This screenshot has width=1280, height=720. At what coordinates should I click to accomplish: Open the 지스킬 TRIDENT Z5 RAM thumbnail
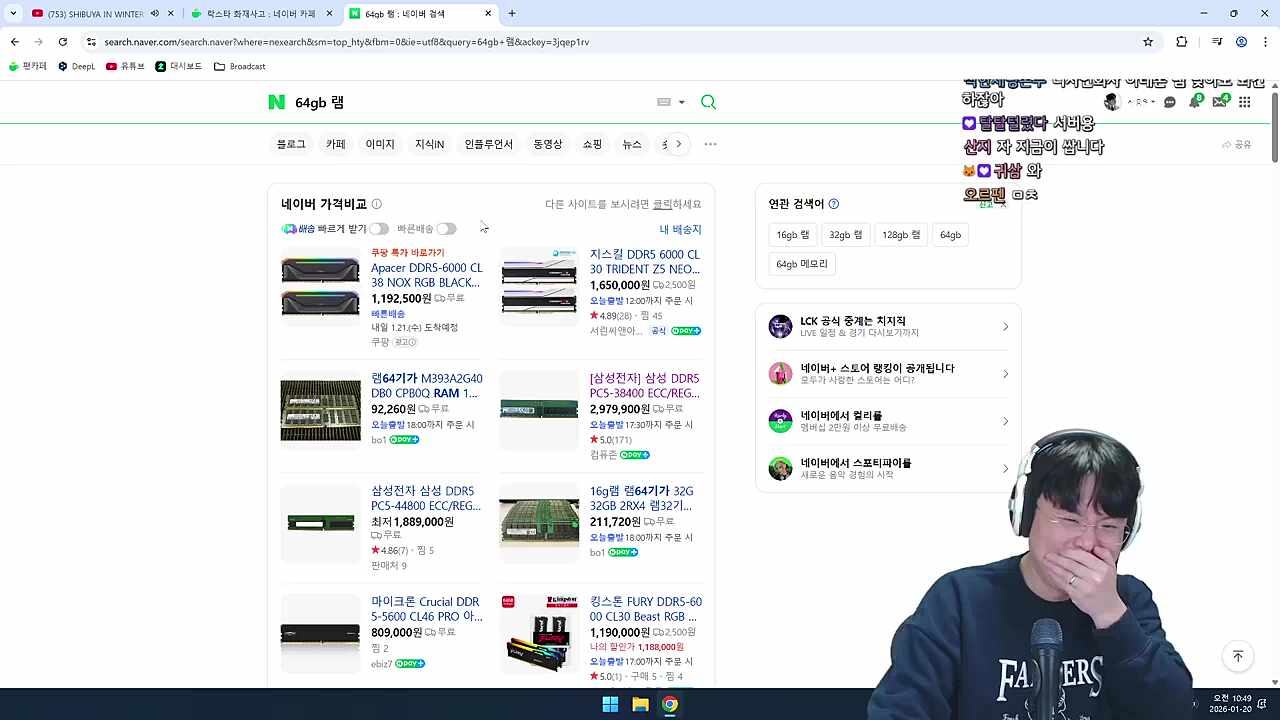point(539,287)
